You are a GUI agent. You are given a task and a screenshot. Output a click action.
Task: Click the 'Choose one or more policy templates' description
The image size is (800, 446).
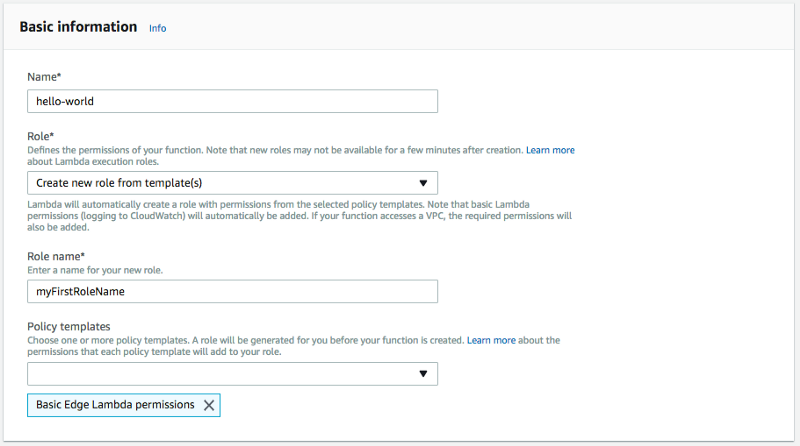tap(245, 340)
